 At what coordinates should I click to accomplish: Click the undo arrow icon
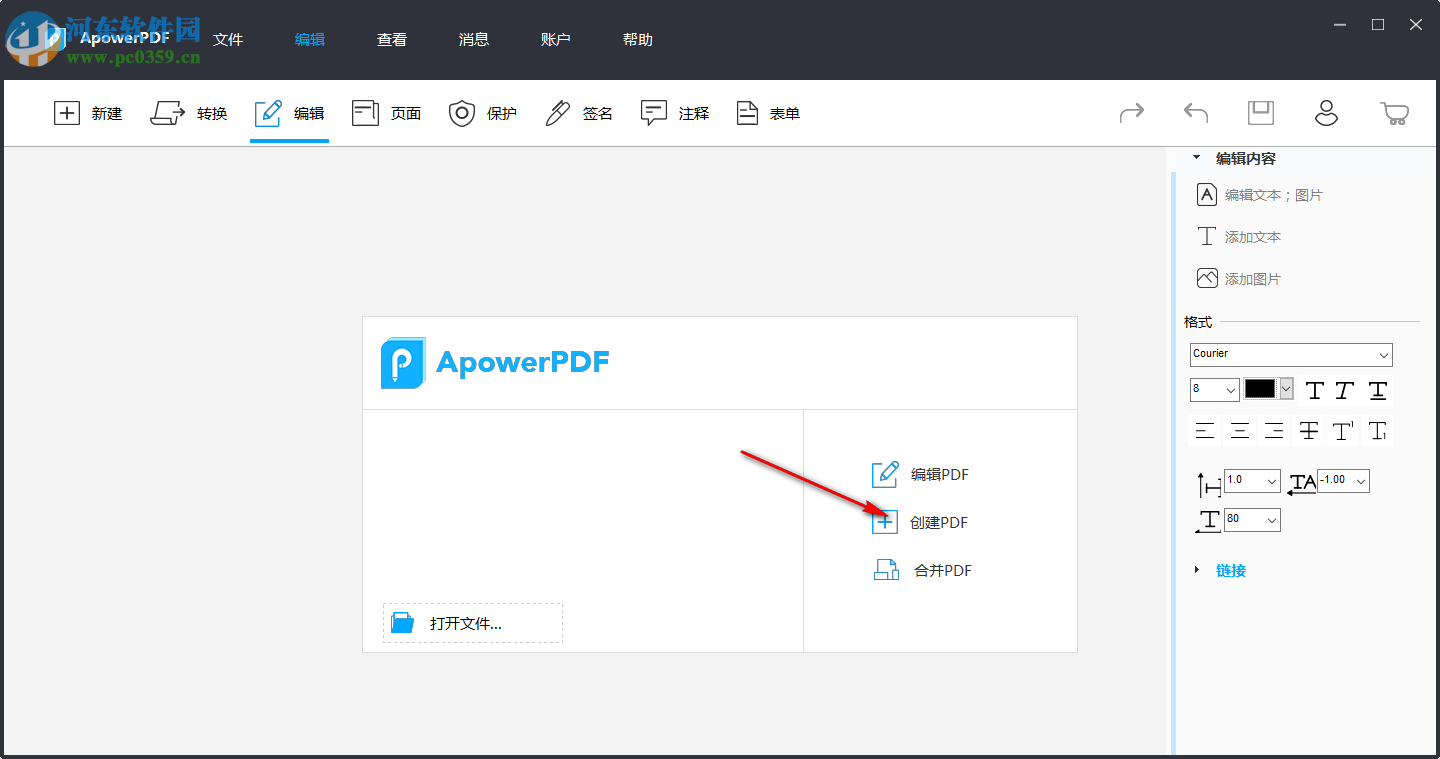click(x=1194, y=113)
